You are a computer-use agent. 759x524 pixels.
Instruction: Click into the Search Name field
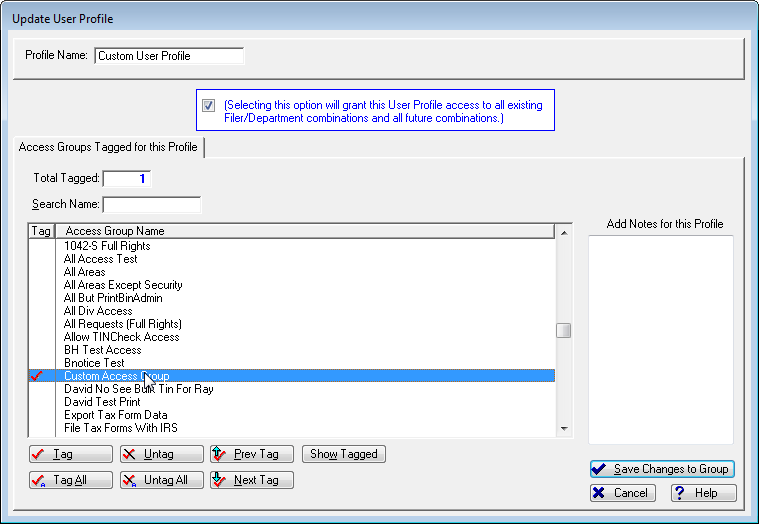(x=152, y=205)
